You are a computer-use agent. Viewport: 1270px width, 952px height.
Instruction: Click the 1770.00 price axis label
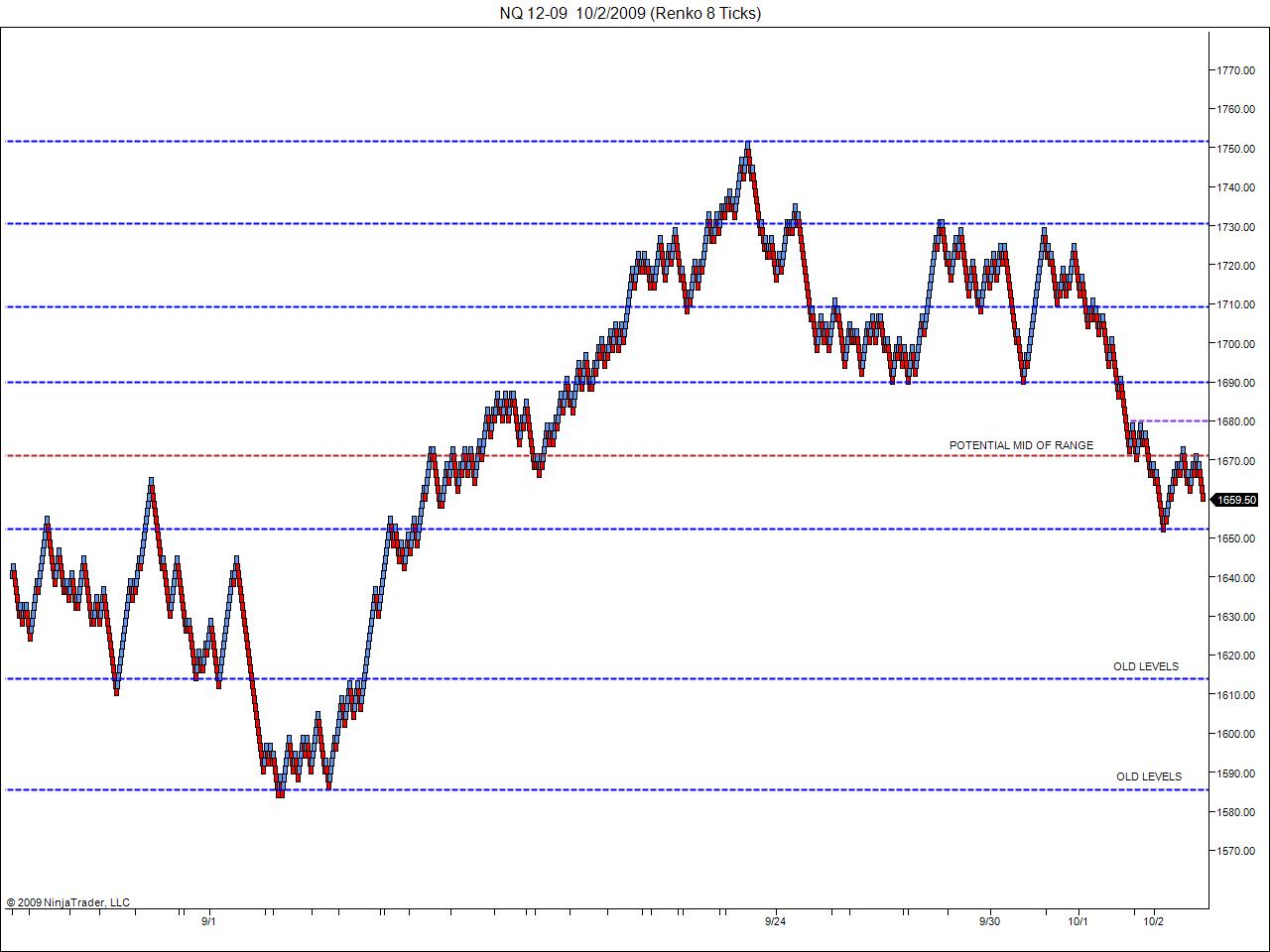point(1236,70)
